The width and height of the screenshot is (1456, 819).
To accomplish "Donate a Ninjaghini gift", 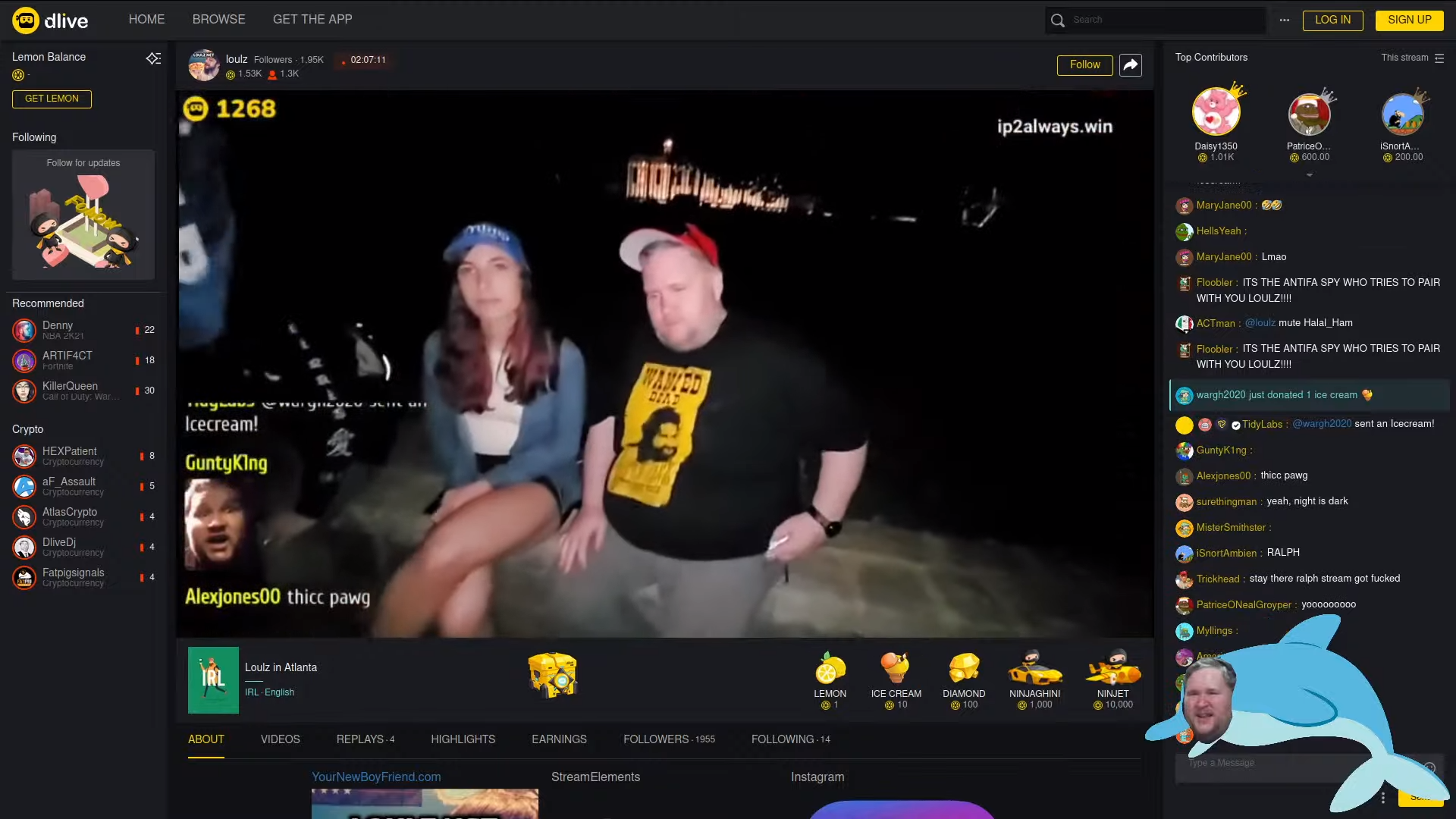I will coord(1034,680).
